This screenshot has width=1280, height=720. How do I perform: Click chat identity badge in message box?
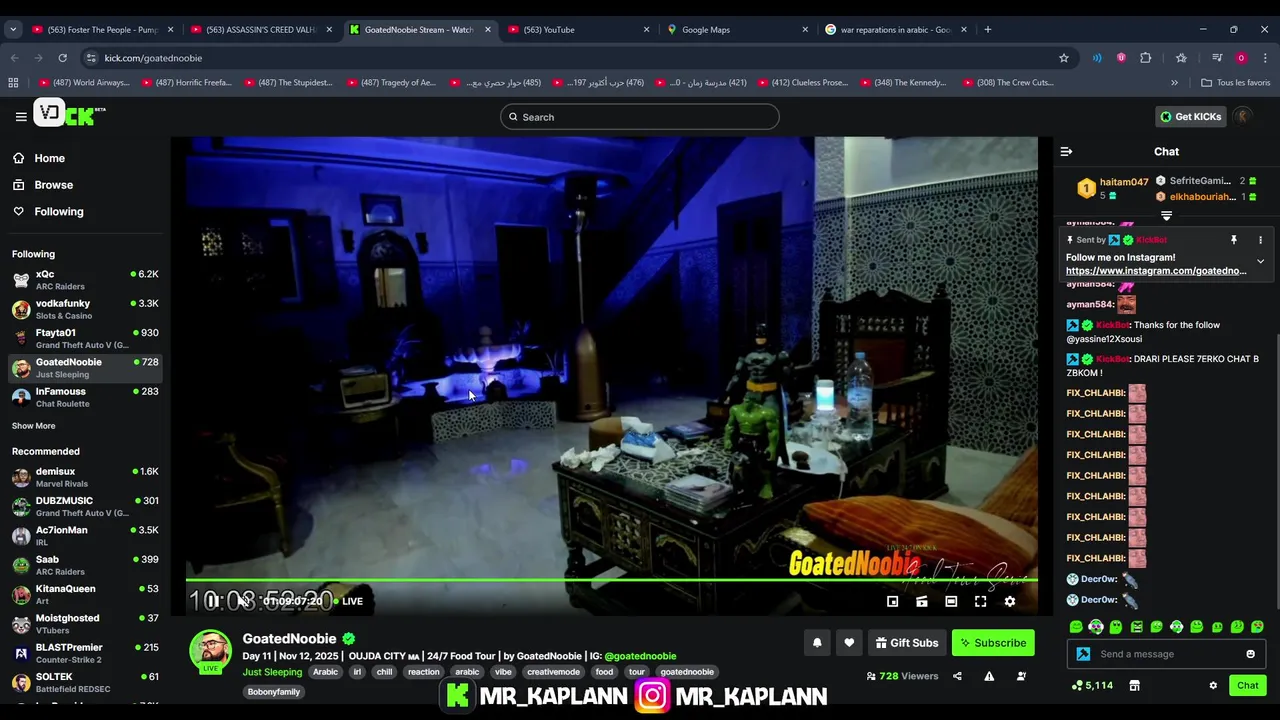pyautogui.click(x=1083, y=654)
